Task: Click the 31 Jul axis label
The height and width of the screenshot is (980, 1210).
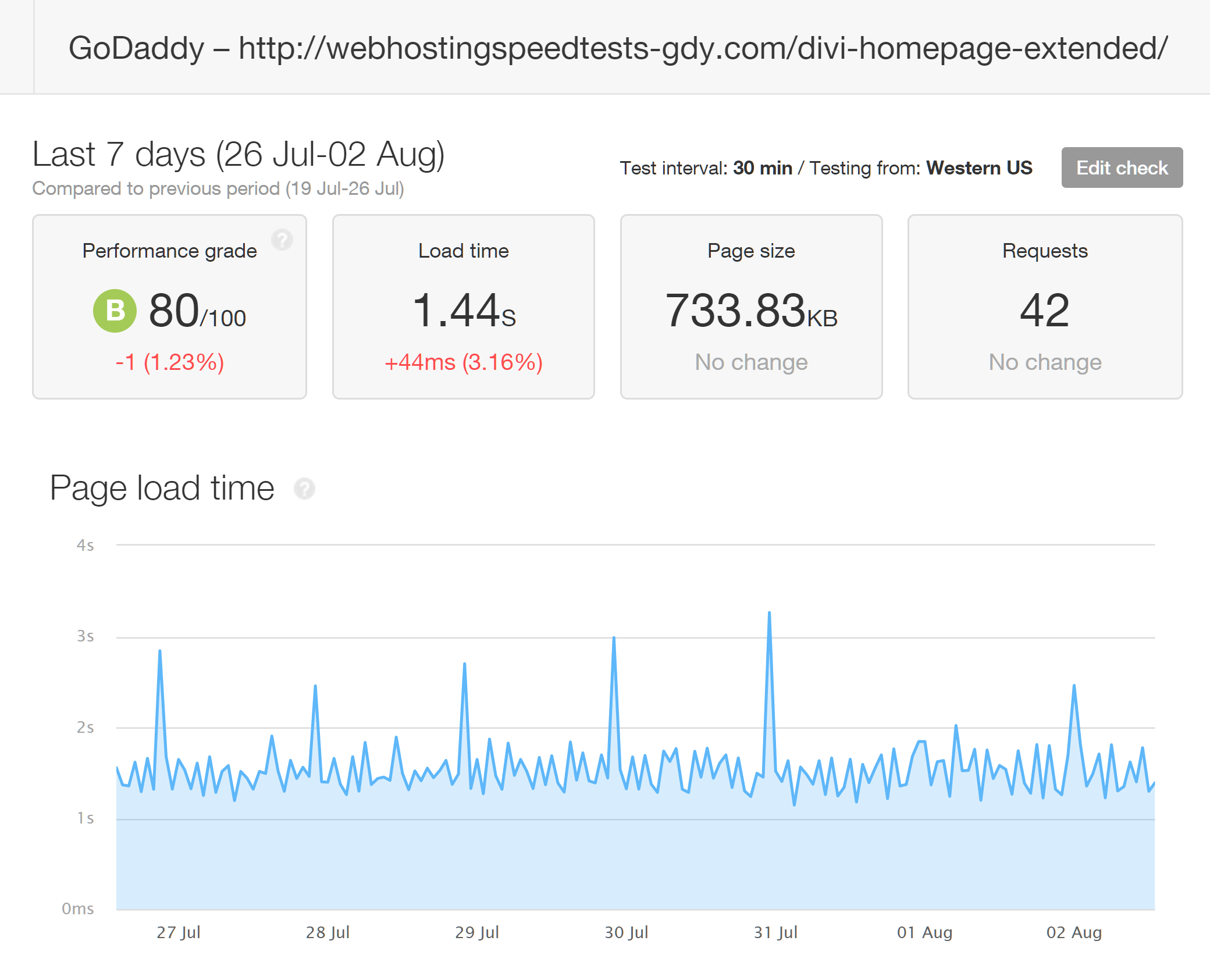Action: pos(775,932)
